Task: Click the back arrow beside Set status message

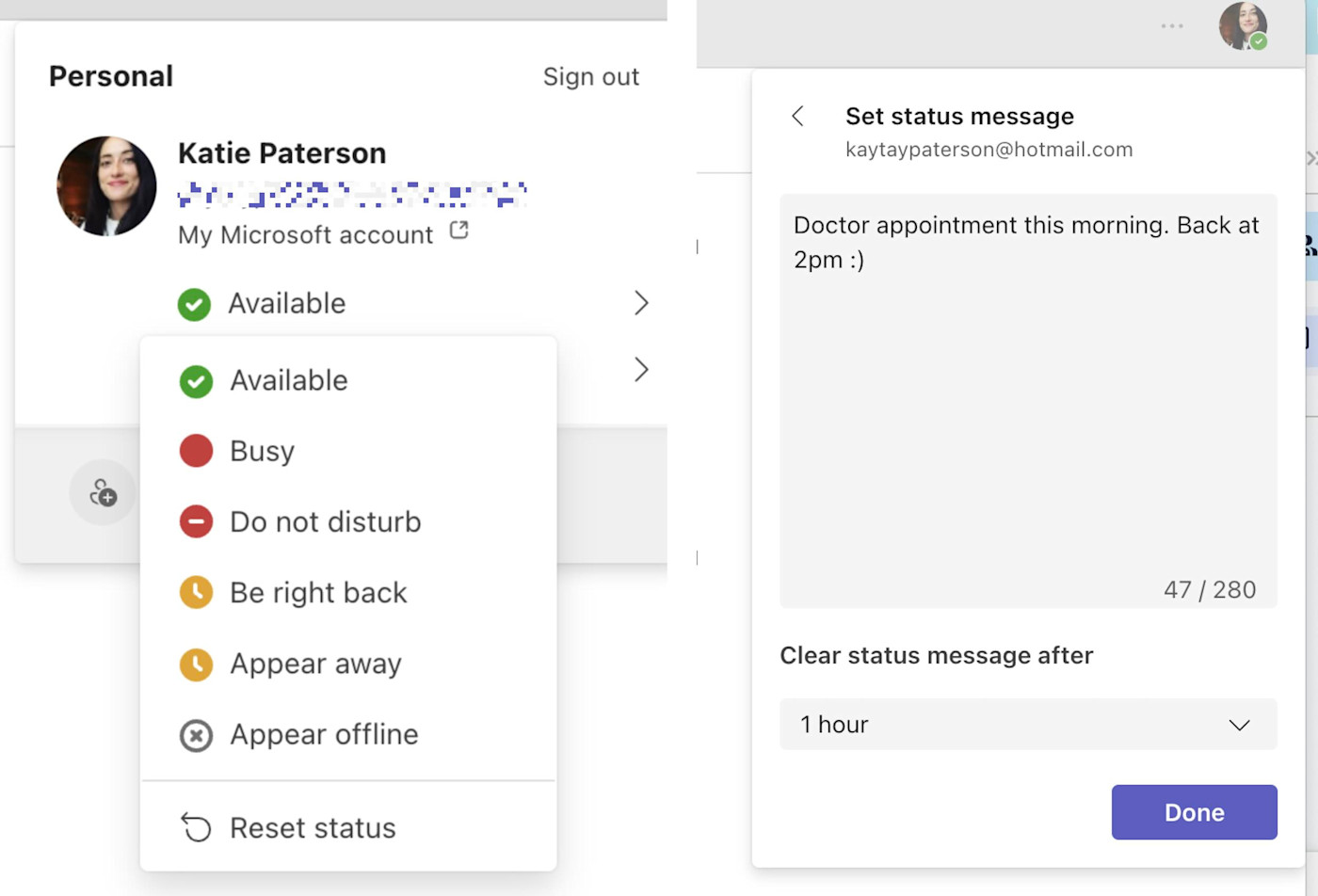Action: (x=797, y=116)
